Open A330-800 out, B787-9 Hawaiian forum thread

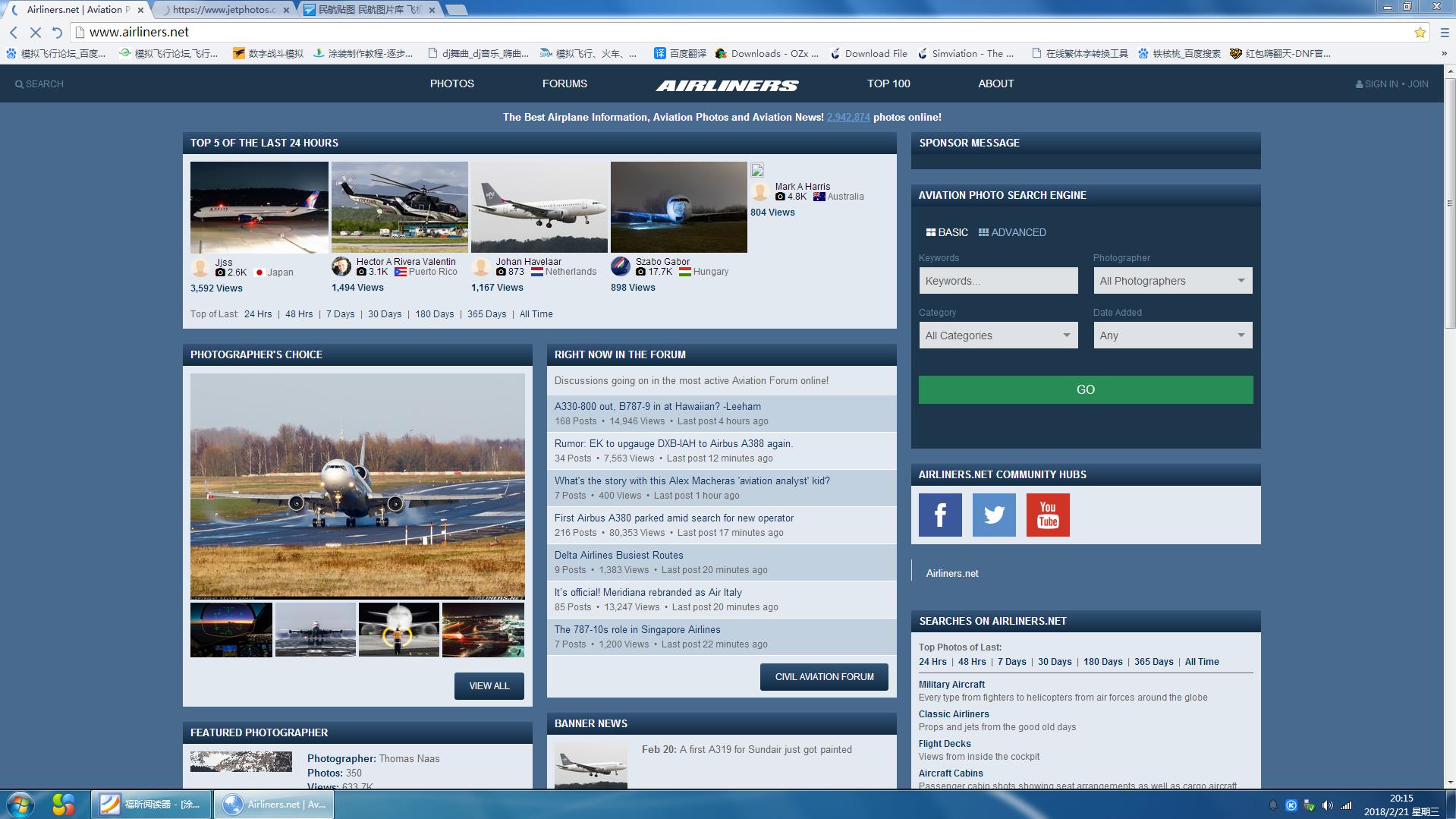coord(658,407)
